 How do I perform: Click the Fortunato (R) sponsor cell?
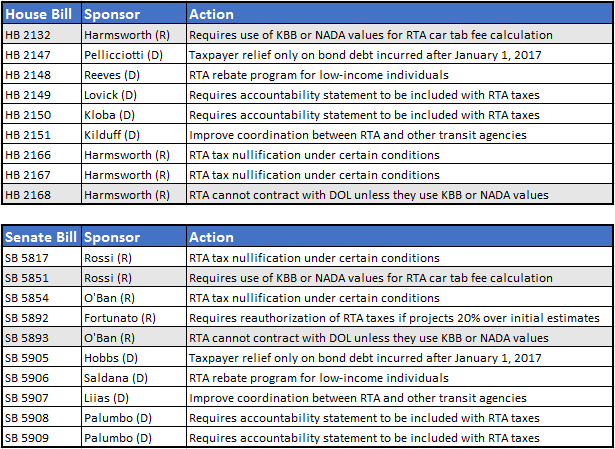coord(134,318)
